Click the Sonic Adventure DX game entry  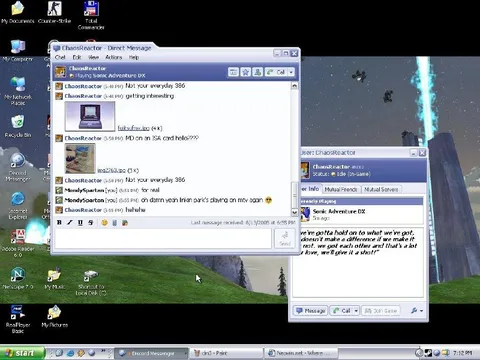(x=362, y=214)
